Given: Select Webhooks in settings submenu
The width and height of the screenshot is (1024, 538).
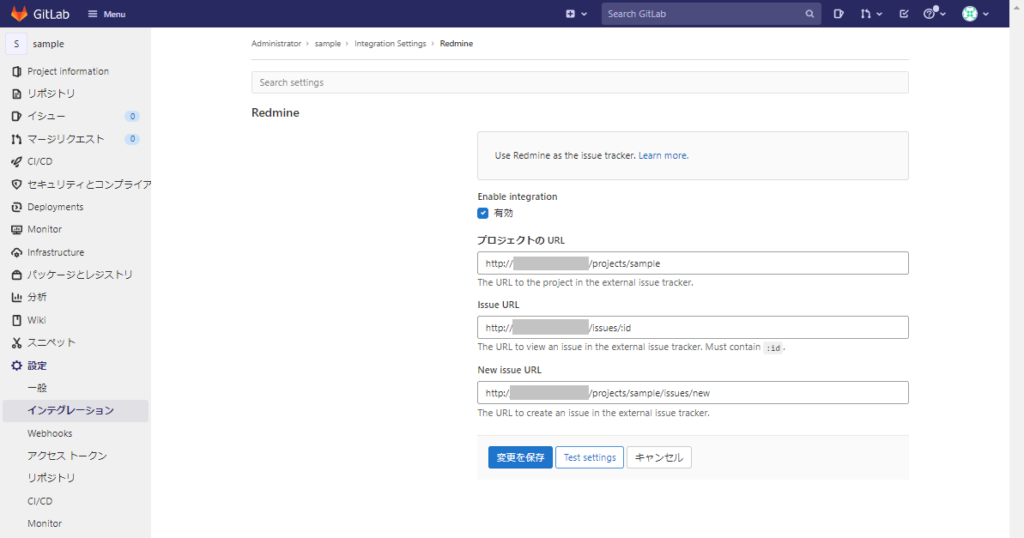Looking at the screenshot, I should 50,434.
